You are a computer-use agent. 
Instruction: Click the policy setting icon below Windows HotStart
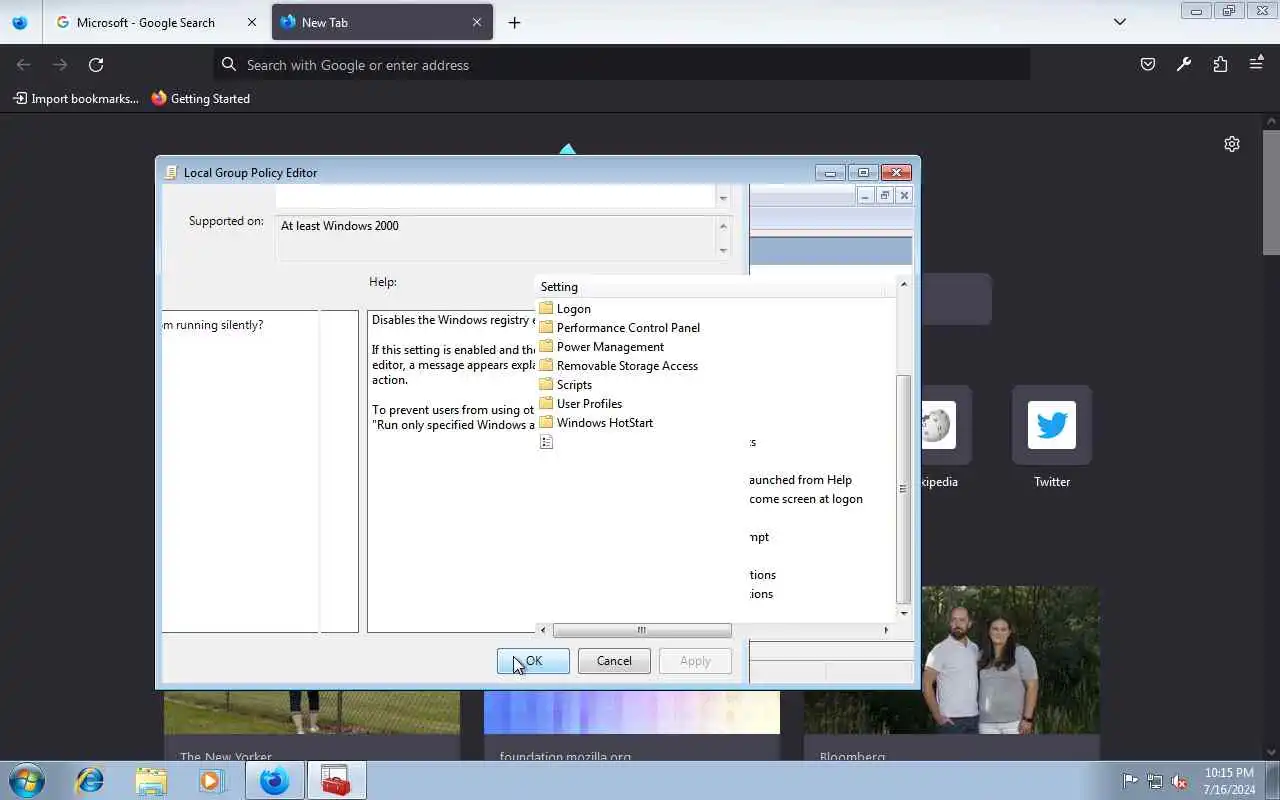[x=546, y=441]
